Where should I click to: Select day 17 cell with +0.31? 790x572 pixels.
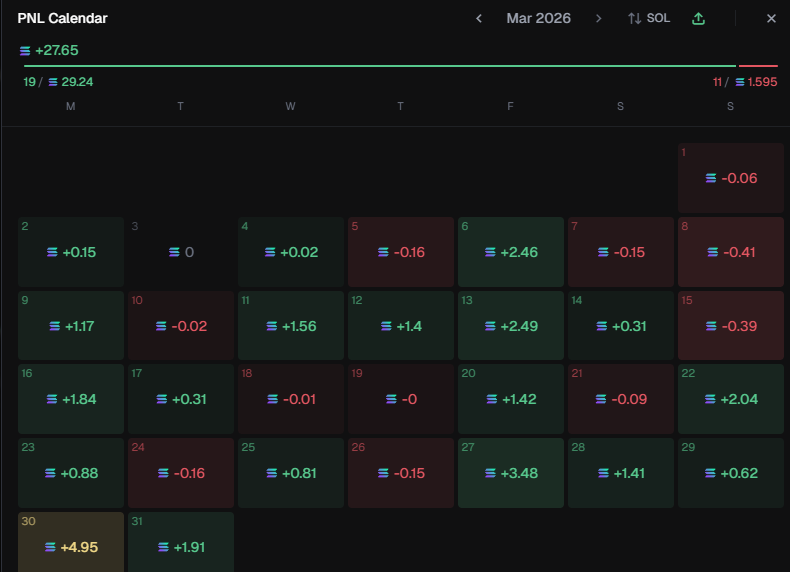(x=181, y=399)
